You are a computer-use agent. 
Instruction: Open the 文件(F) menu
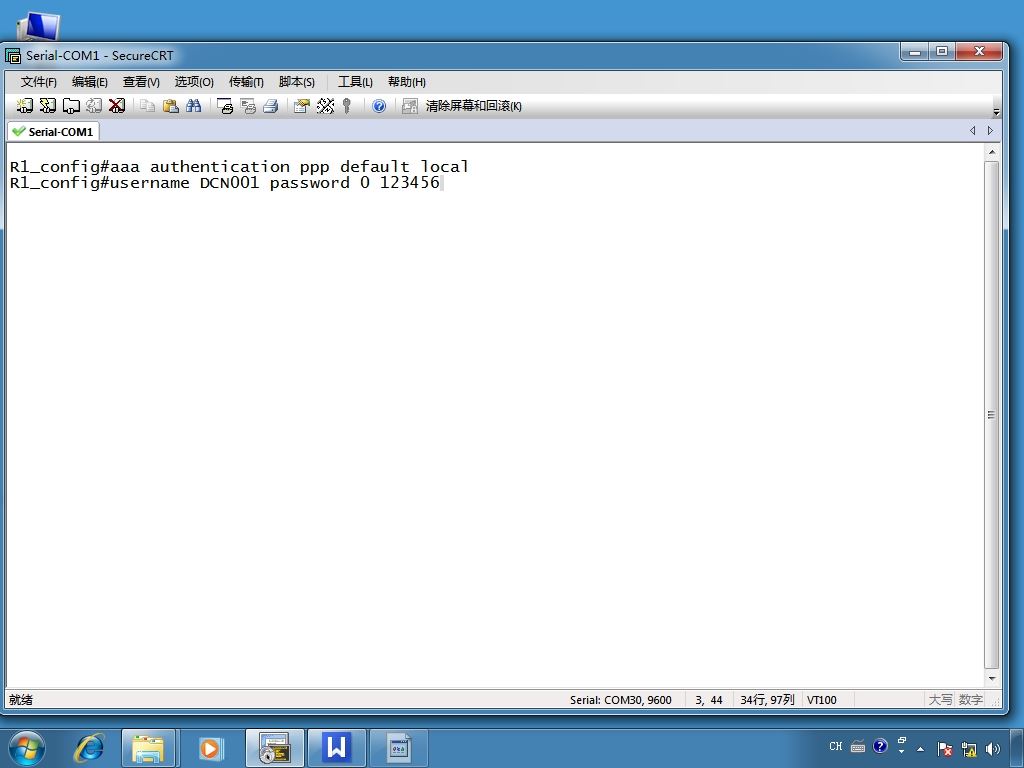click(x=39, y=82)
